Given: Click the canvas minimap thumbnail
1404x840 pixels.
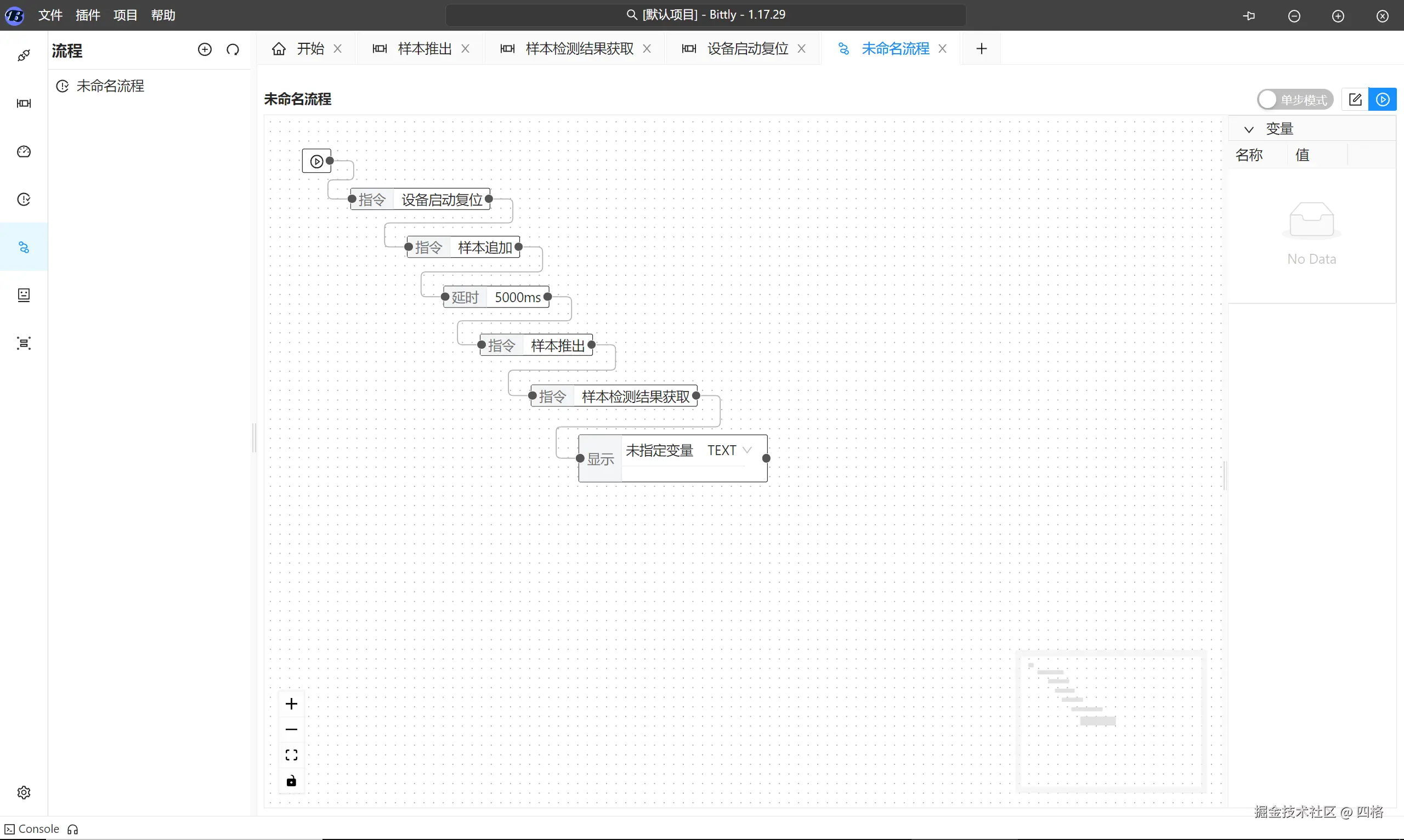Looking at the screenshot, I should point(1111,722).
